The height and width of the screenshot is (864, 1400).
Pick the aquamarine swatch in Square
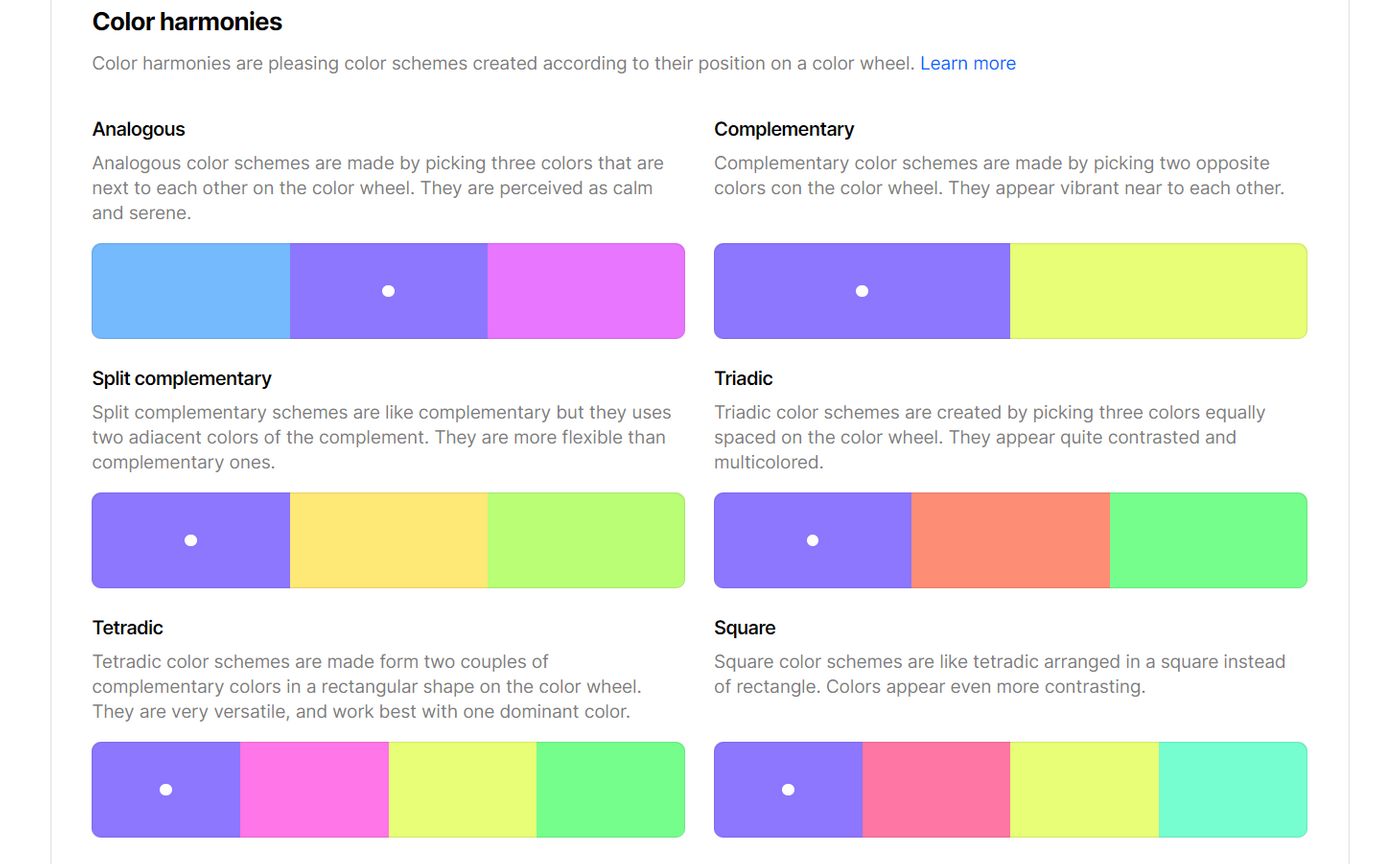[x=1233, y=789]
